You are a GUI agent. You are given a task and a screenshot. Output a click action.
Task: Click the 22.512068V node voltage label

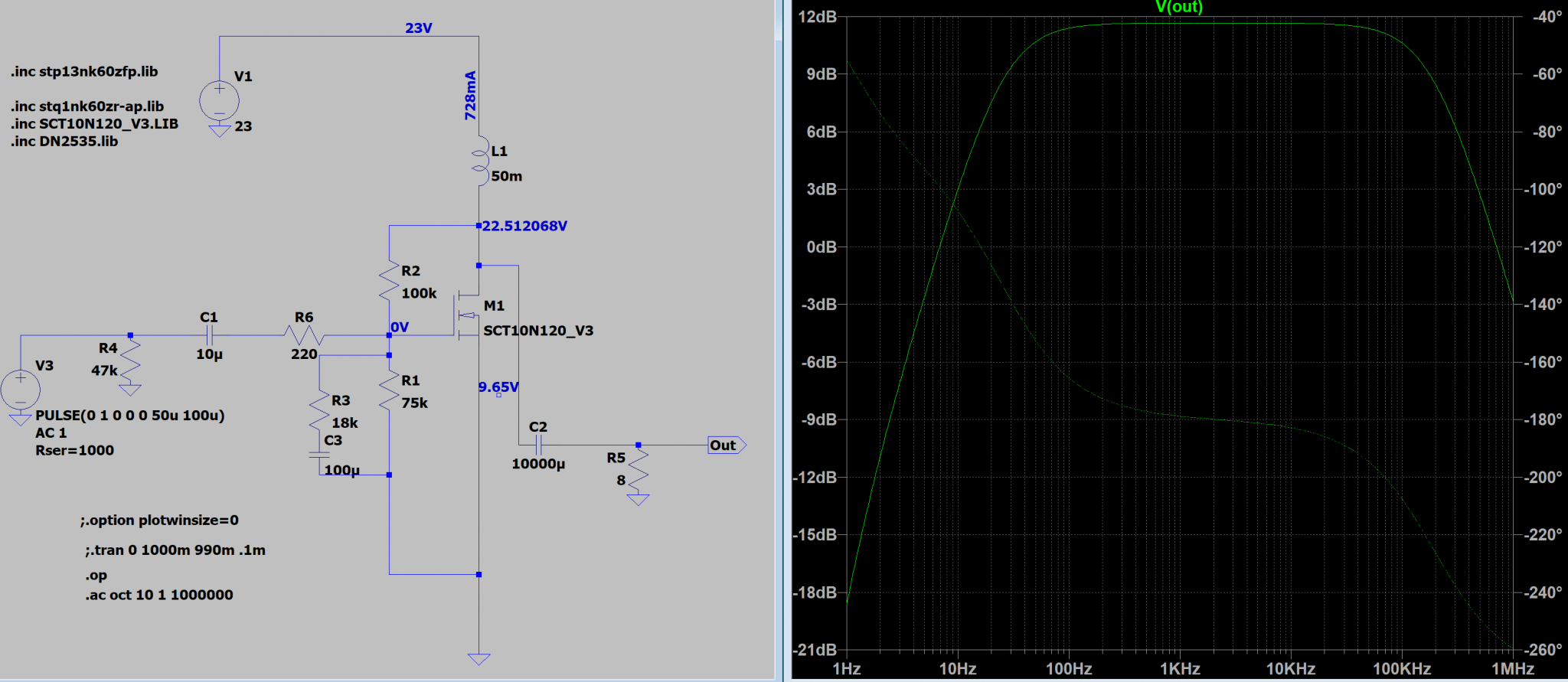tap(524, 226)
